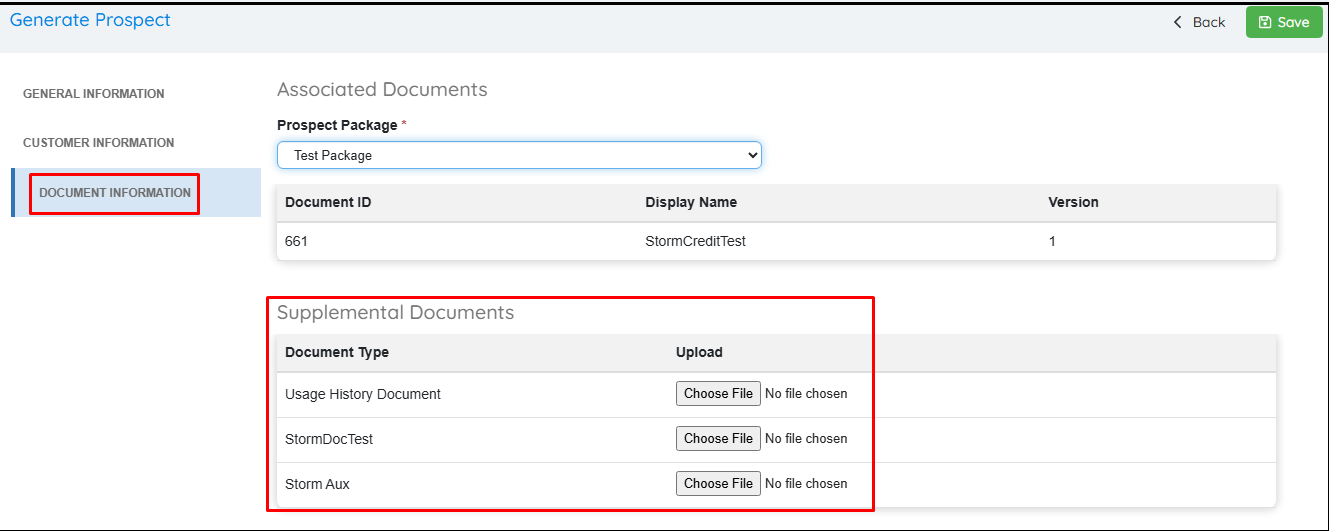Click the Document ID column header
This screenshot has width=1329, height=531.
coord(327,202)
